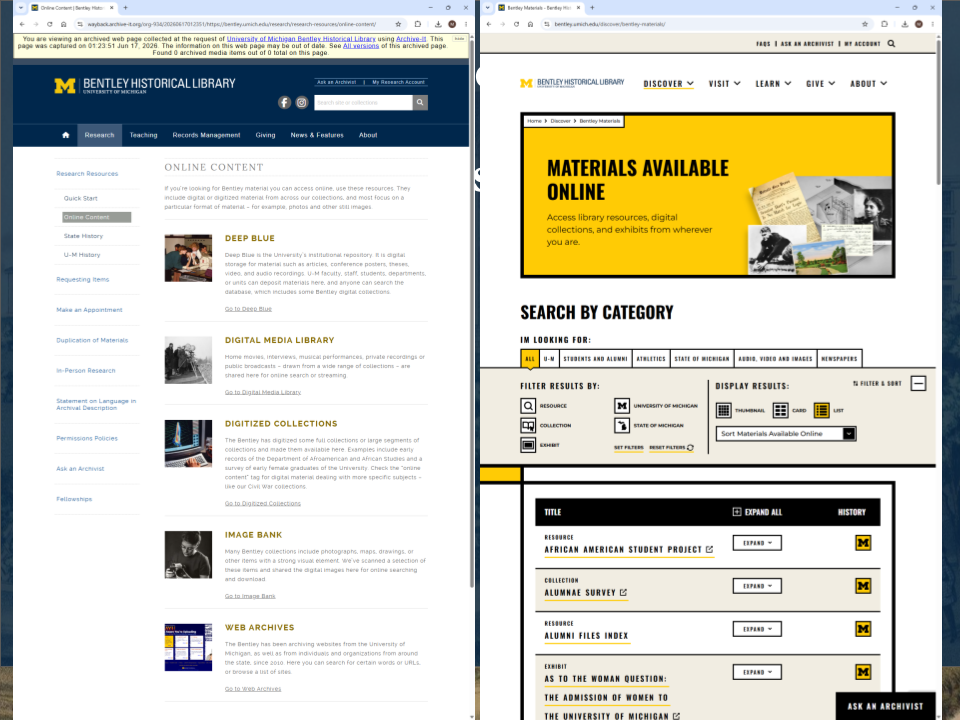This screenshot has height=720, width=960.
Task: Click the Deep Blue thumbnail image
Action: (x=188, y=258)
